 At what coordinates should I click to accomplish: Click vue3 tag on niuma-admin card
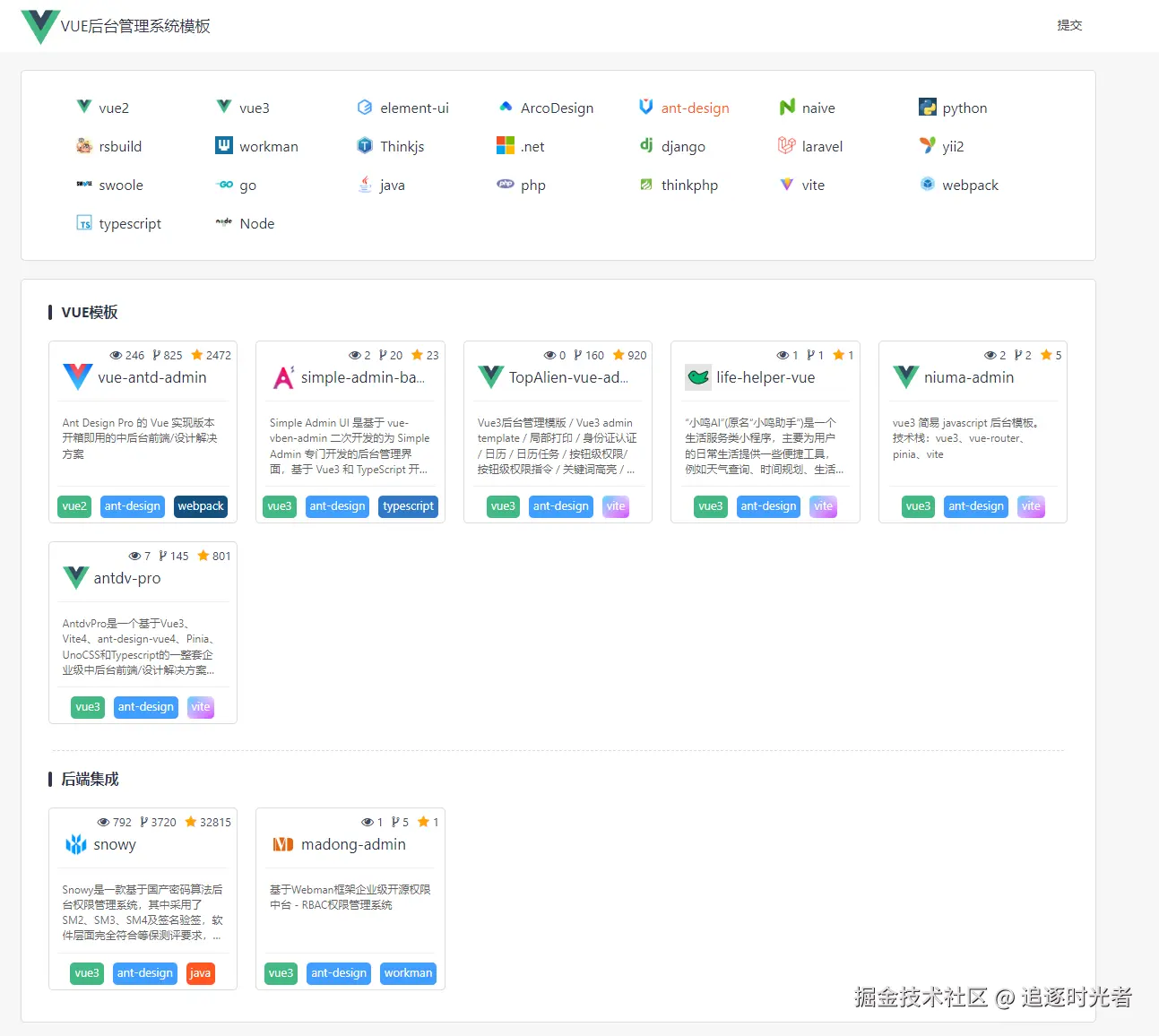[x=918, y=506]
